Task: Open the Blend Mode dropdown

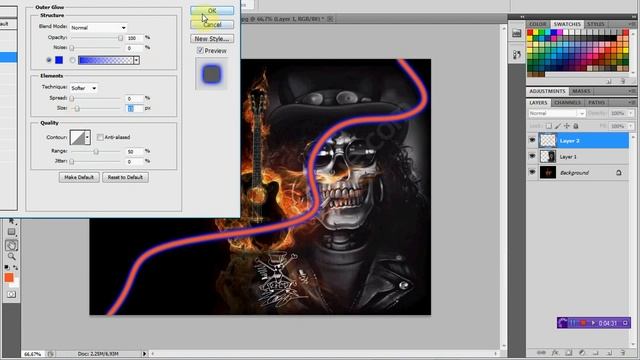Action: click(98, 27)
